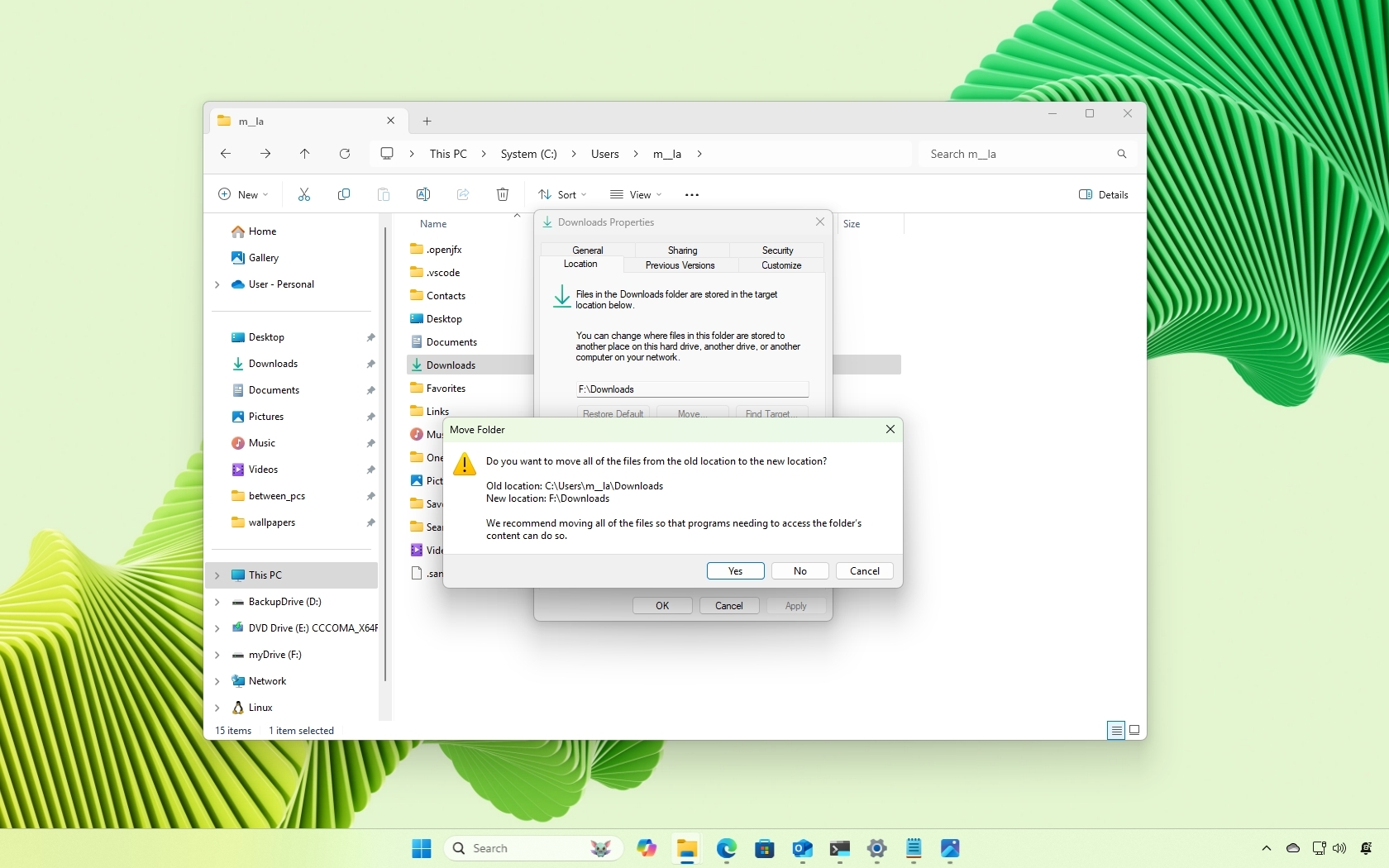Click the Restore Default button
Screen dimensions: 1389x868
(613, 413)
